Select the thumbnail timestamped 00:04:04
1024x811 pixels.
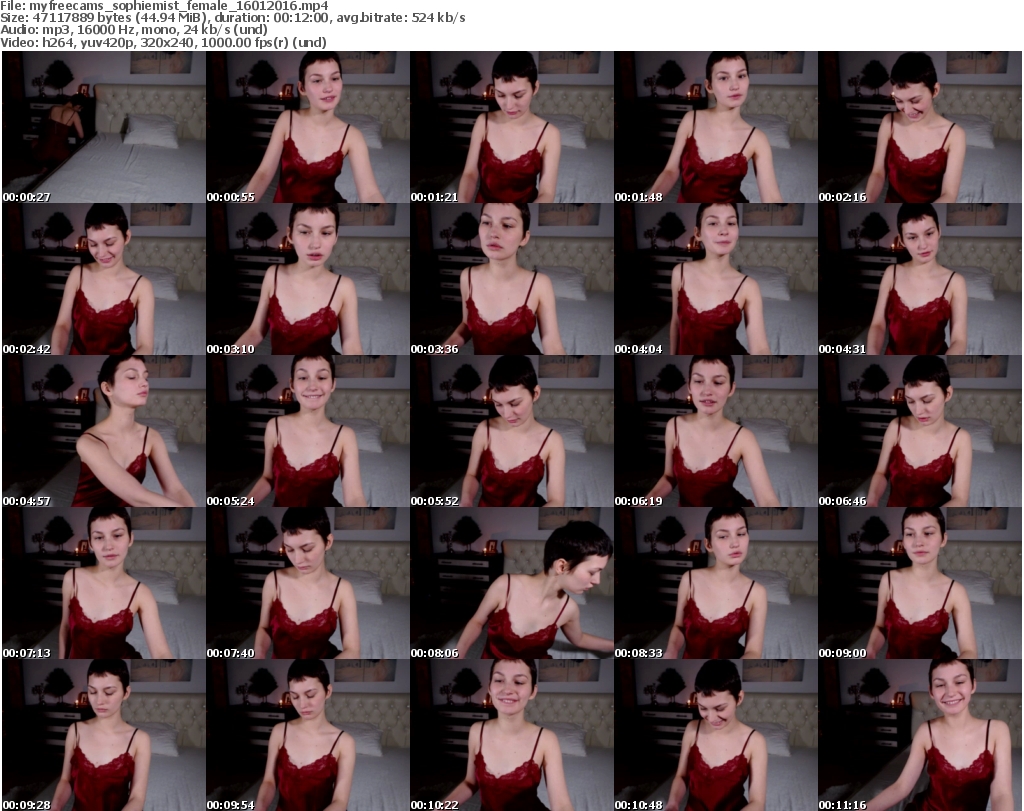(716, 279)
